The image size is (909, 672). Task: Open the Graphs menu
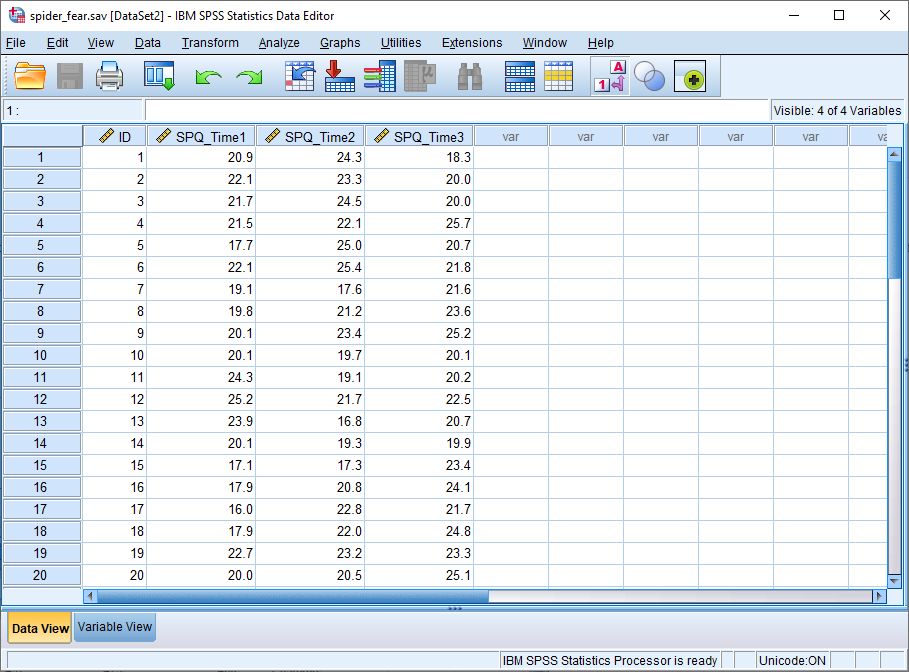click(x=339, y=43)
